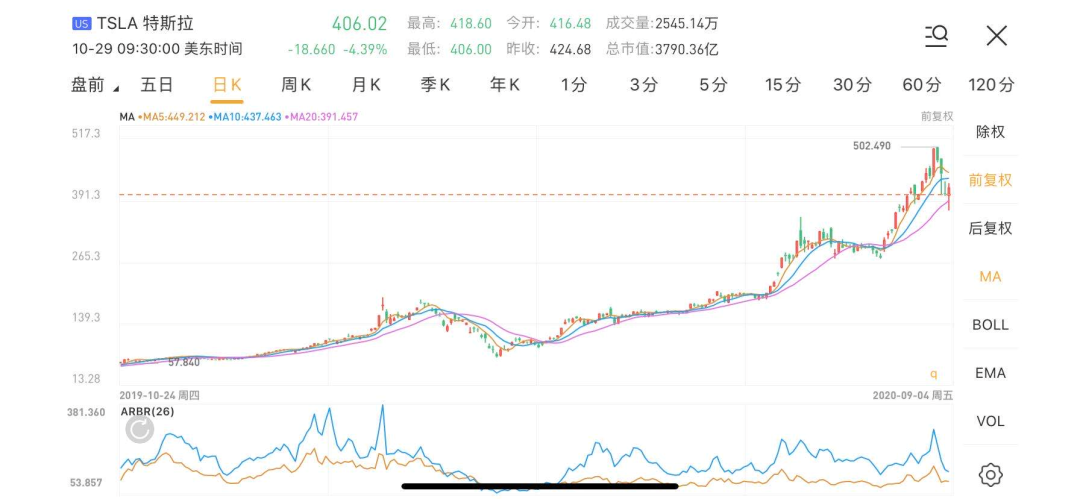Choose 前复权 in the right sidebar
The image size is (1080, 499).
coord(990,180)
